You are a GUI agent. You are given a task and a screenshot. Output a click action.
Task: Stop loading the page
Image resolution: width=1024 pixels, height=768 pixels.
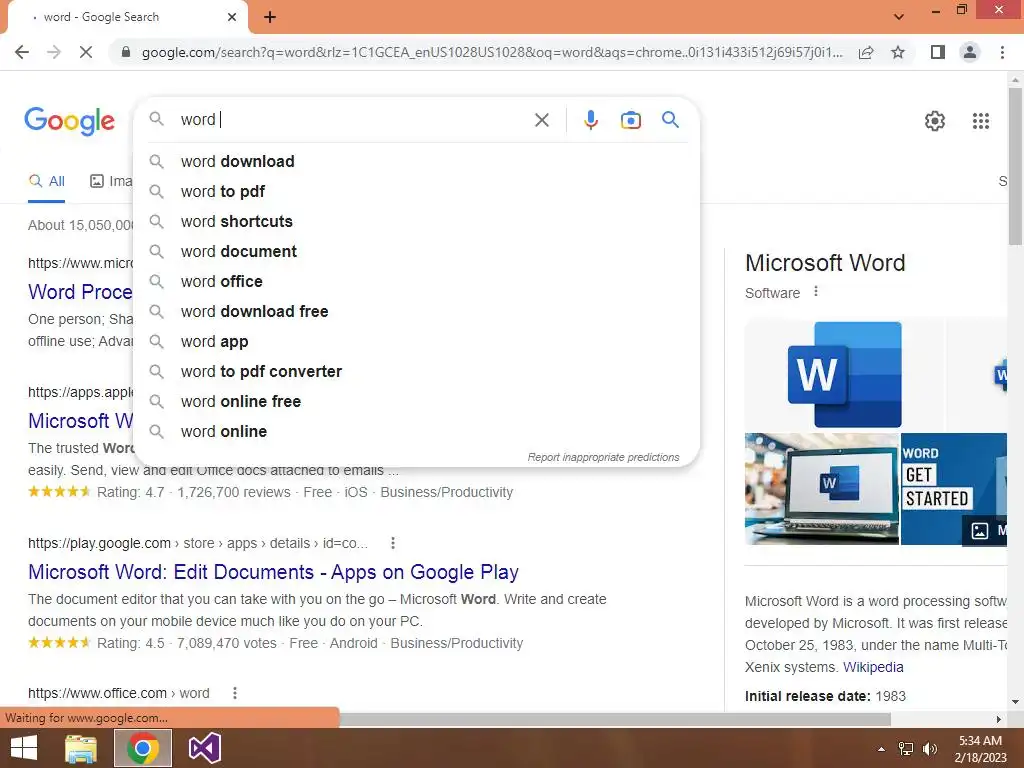tap(86, 52)
